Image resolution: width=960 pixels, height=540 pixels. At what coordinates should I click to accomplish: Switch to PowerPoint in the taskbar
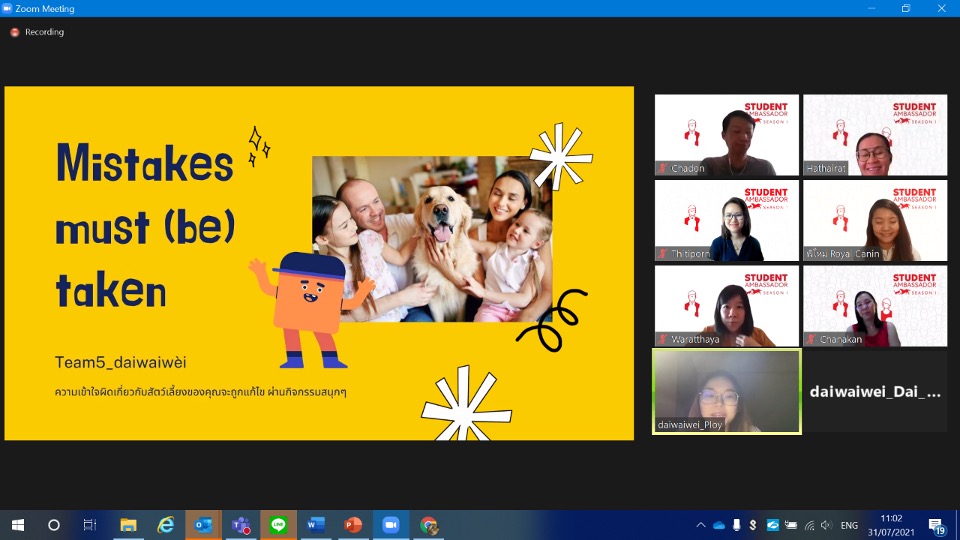352,525
